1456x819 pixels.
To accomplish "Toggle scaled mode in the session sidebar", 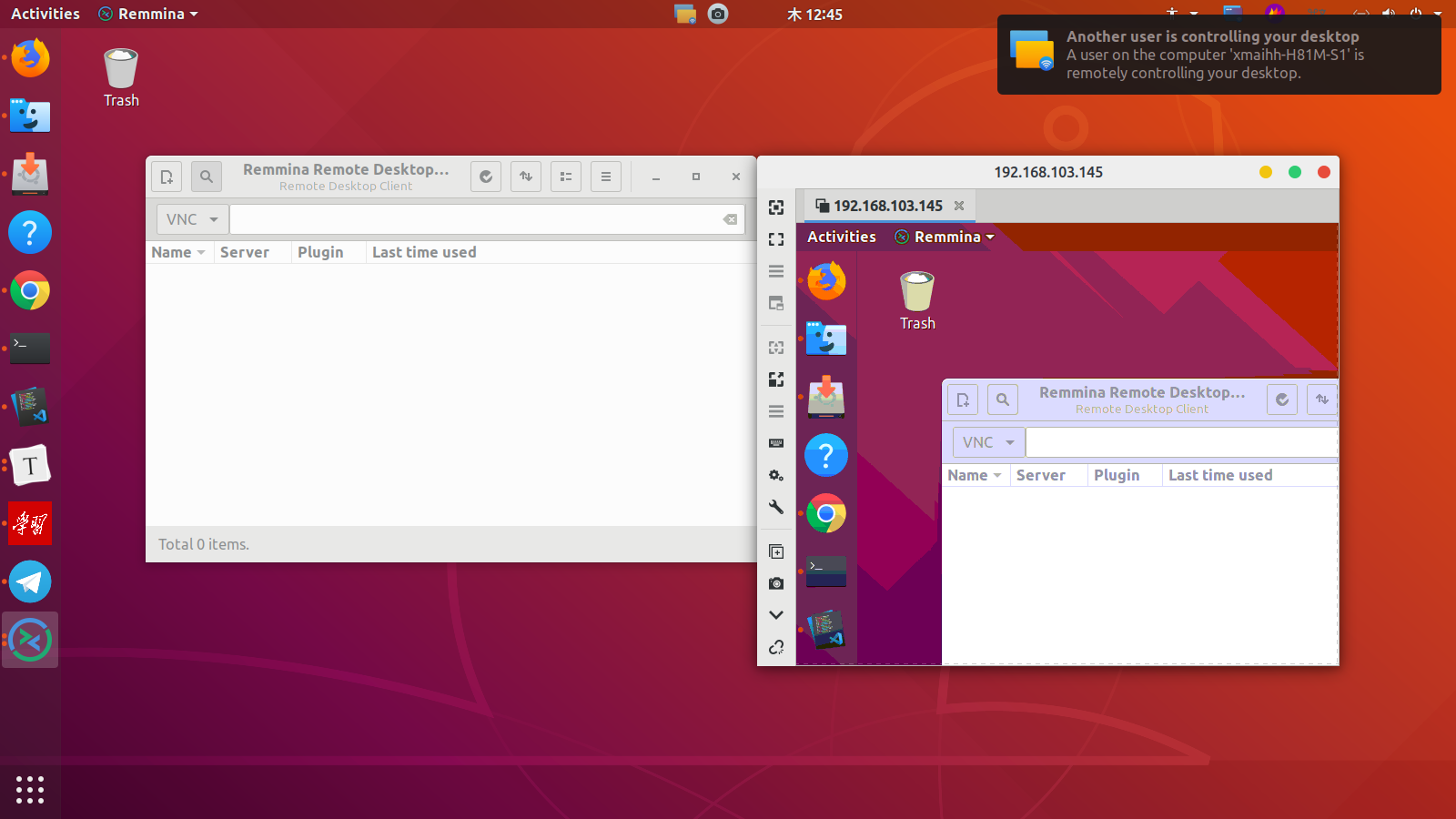I will (x=776, y=379).
